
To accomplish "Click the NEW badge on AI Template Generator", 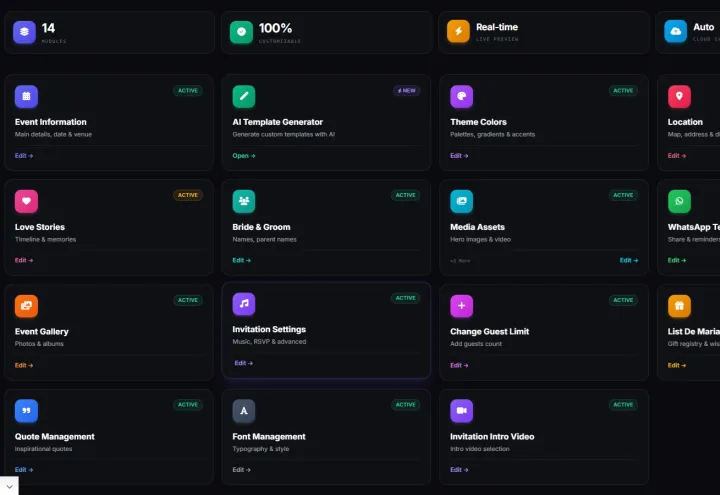I will pos(406,91).
